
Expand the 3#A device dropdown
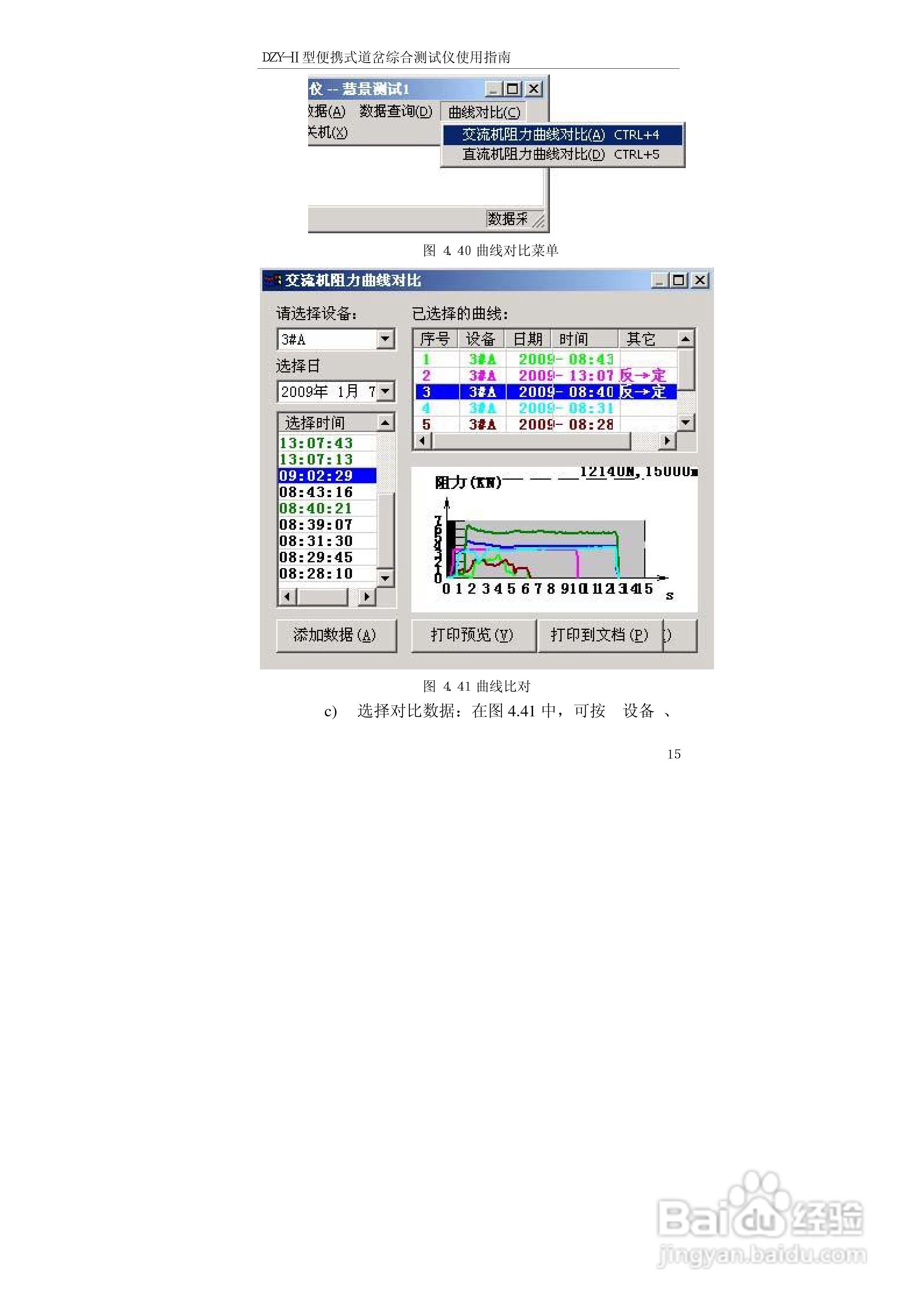tap(385, 339)
